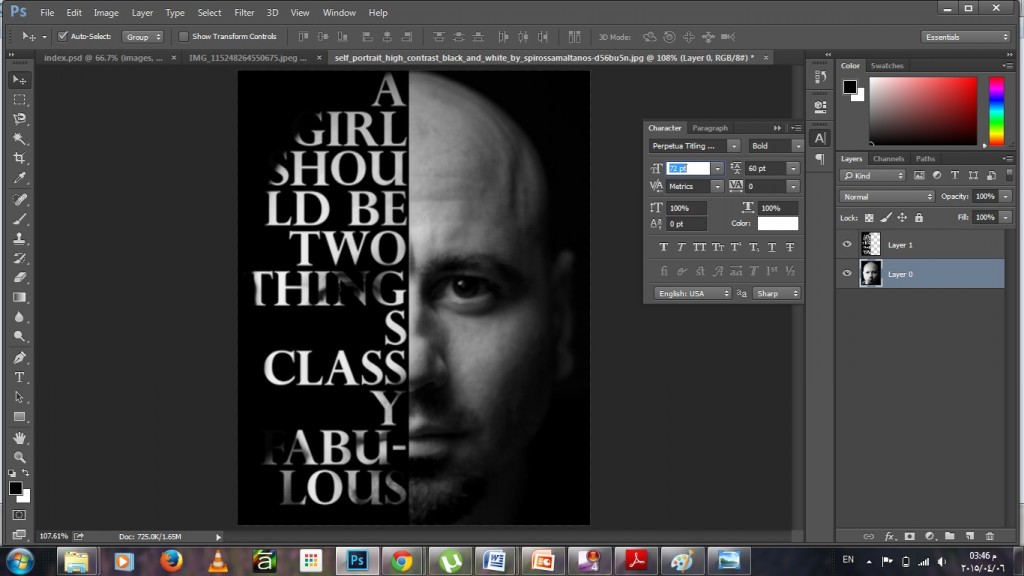The height and width of the screenshot is (576, 1024).
Task: Select the Lasso tool
Action: pyautogui.click(x=20, y=119)
